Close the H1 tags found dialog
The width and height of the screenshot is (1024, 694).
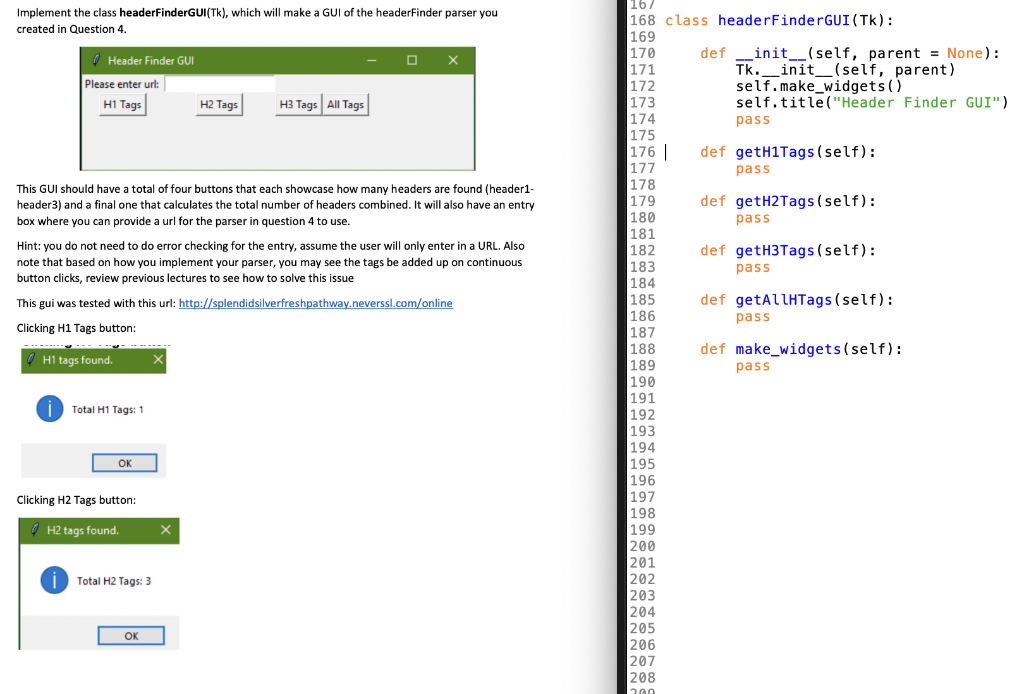coord(157,361)
